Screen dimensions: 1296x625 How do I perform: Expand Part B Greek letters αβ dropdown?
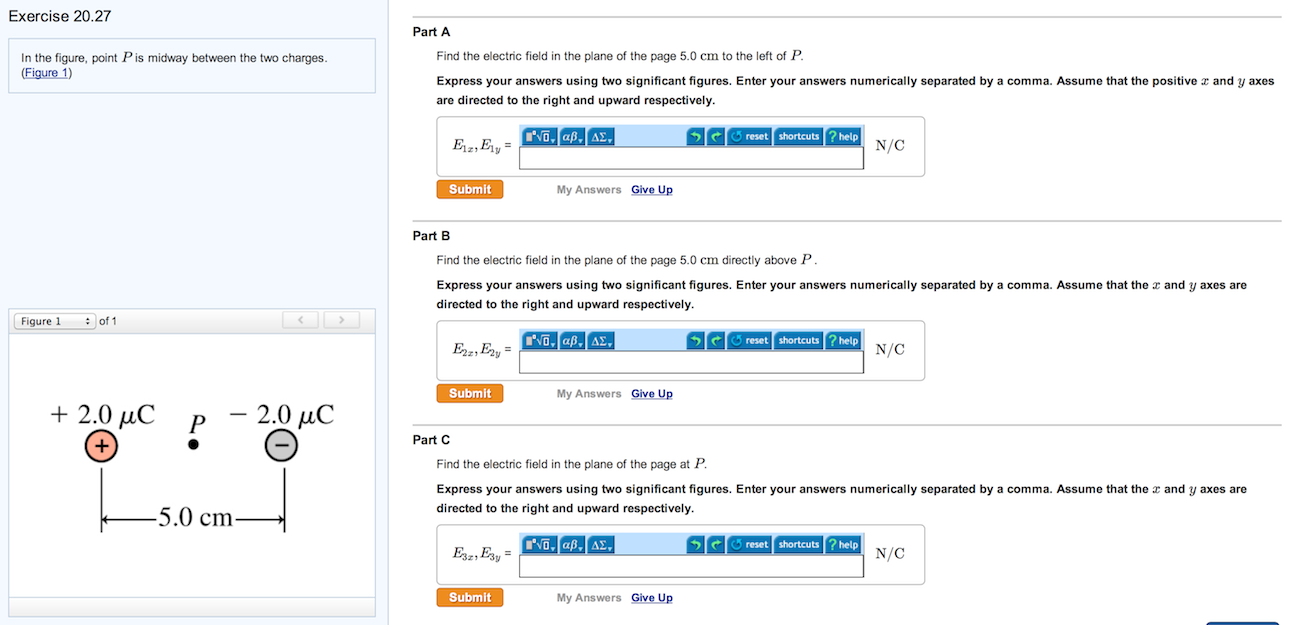click(573, 341)
